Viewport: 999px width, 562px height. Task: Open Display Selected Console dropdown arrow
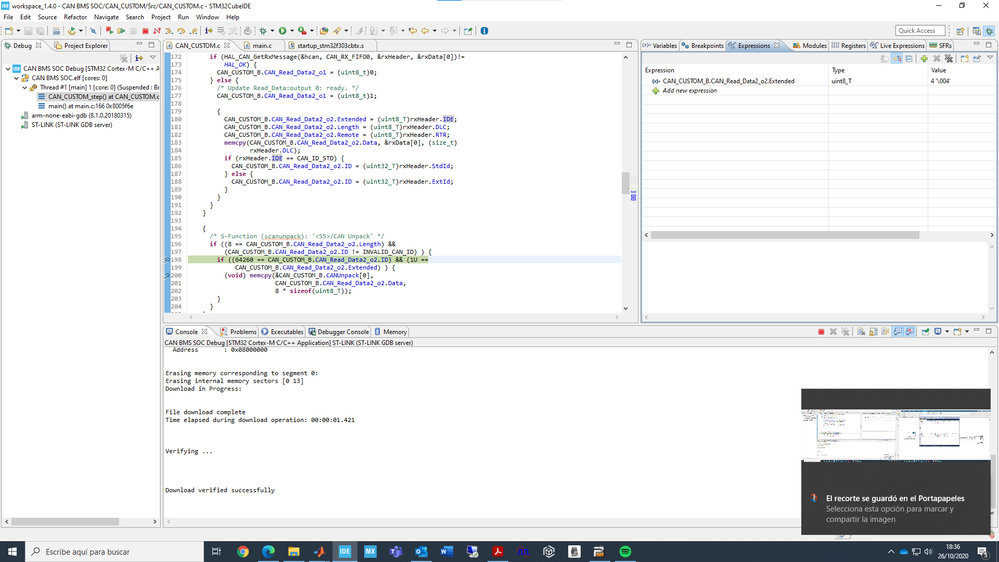click(947, 331)
